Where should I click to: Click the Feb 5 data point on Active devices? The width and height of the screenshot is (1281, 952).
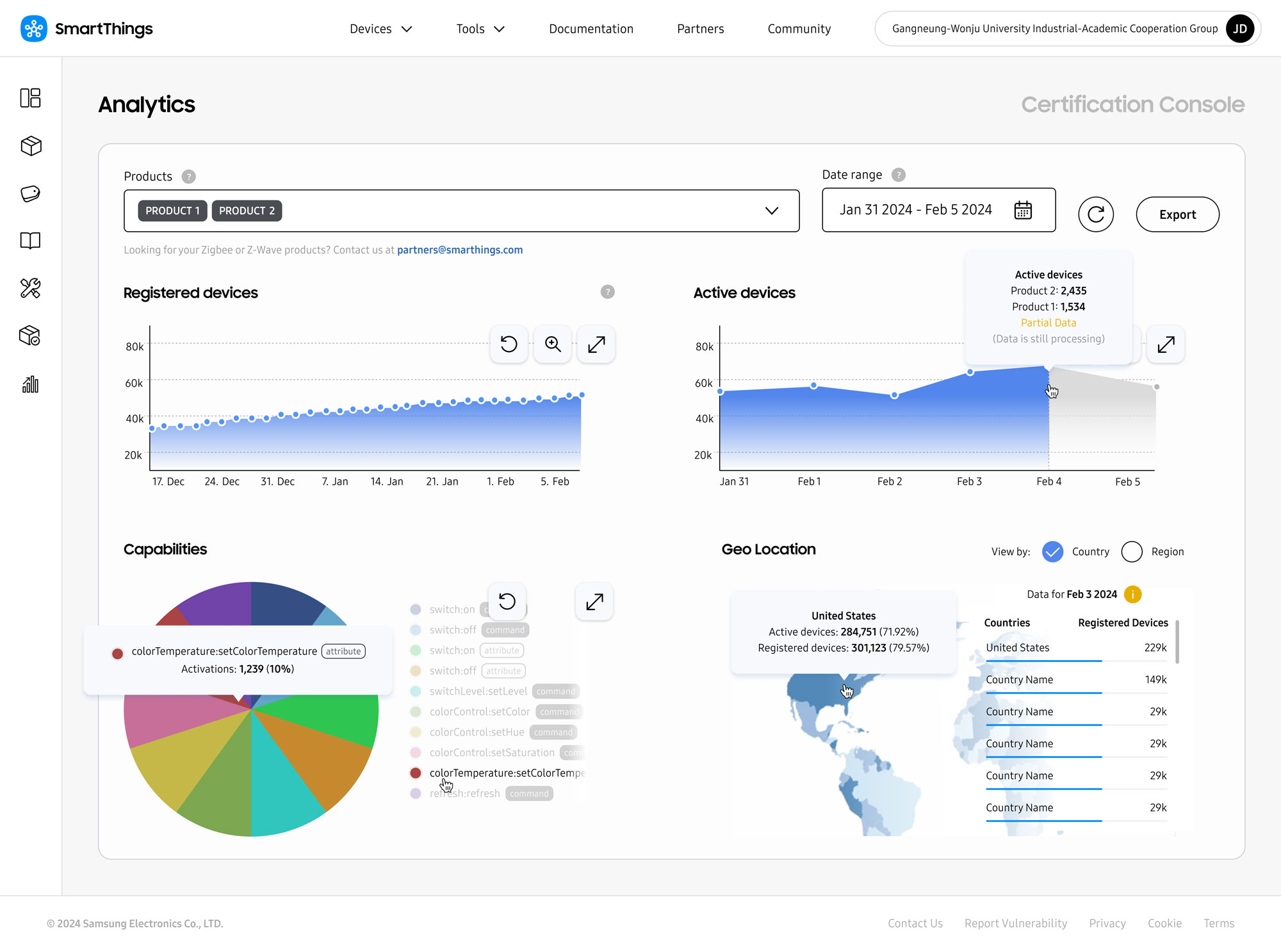coord(1156,387)
